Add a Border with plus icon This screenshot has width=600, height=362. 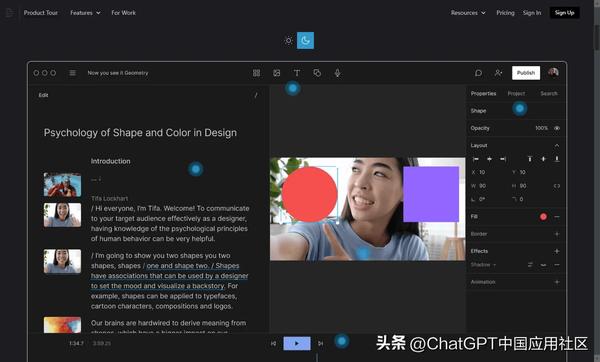[557, 234]
